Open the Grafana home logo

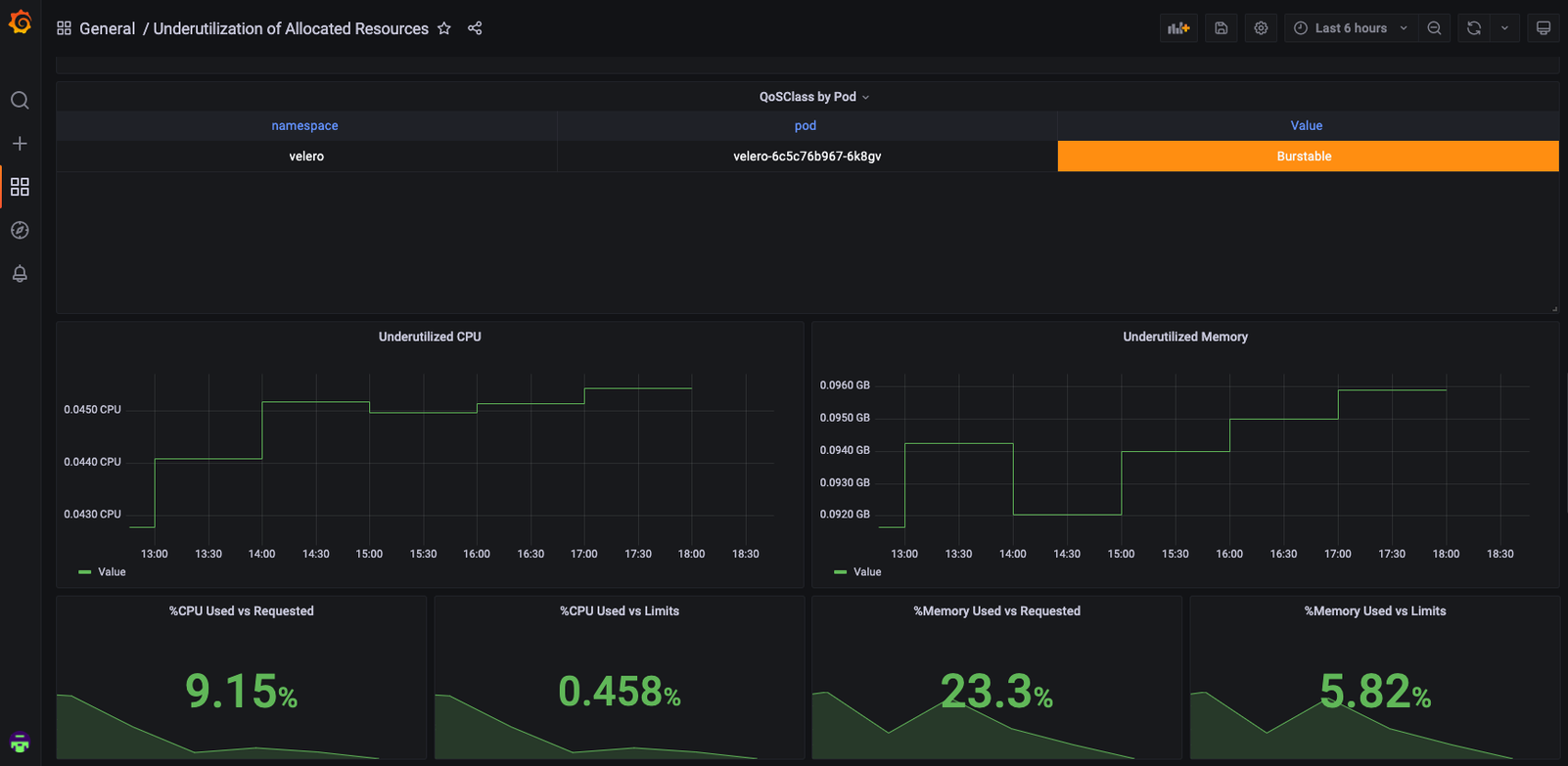click(20, 22)
